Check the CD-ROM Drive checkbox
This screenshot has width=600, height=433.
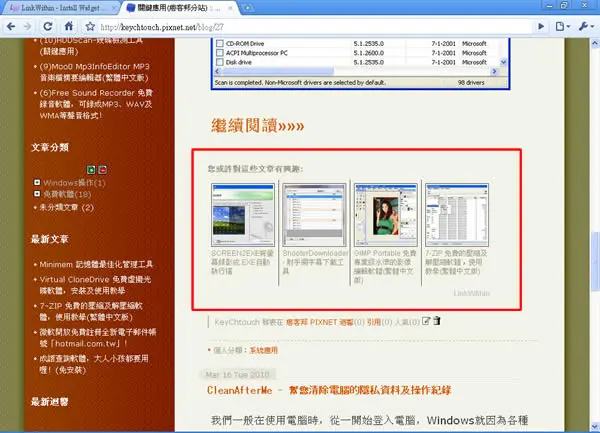(220, 43)
